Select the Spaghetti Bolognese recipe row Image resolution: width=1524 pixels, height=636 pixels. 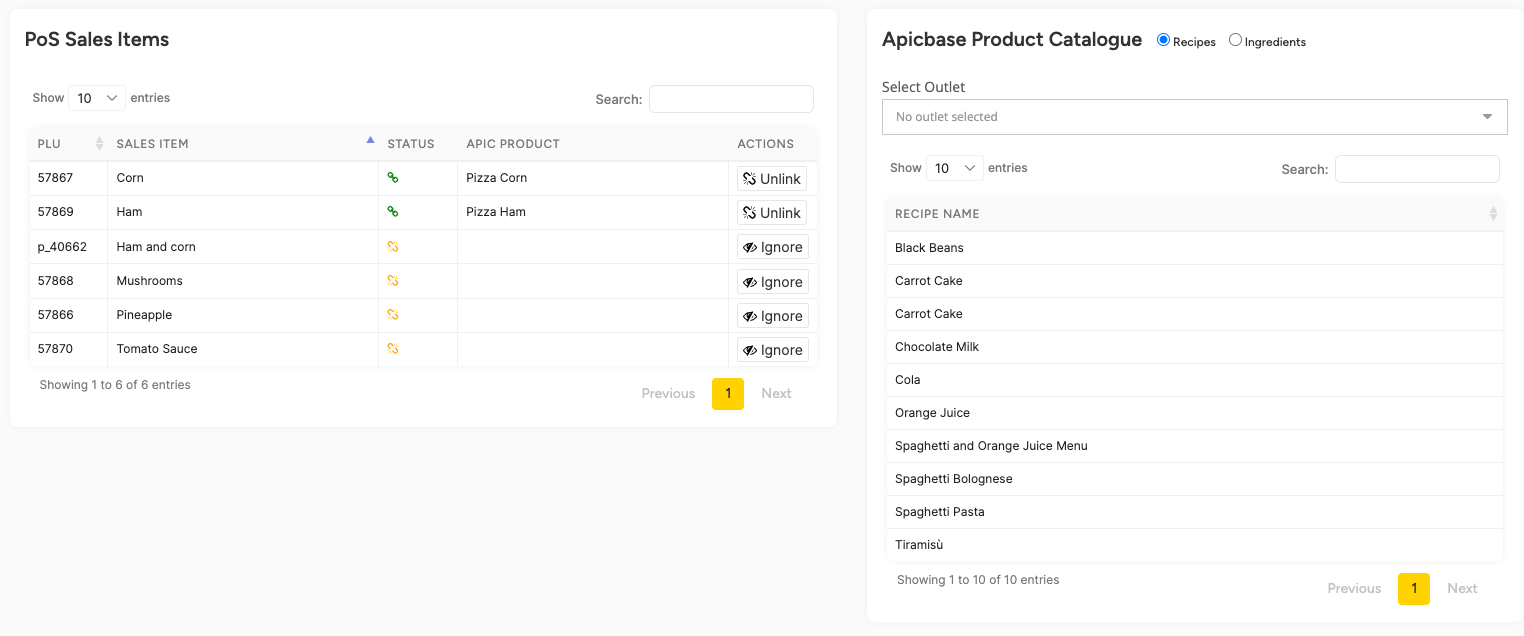1194,479
